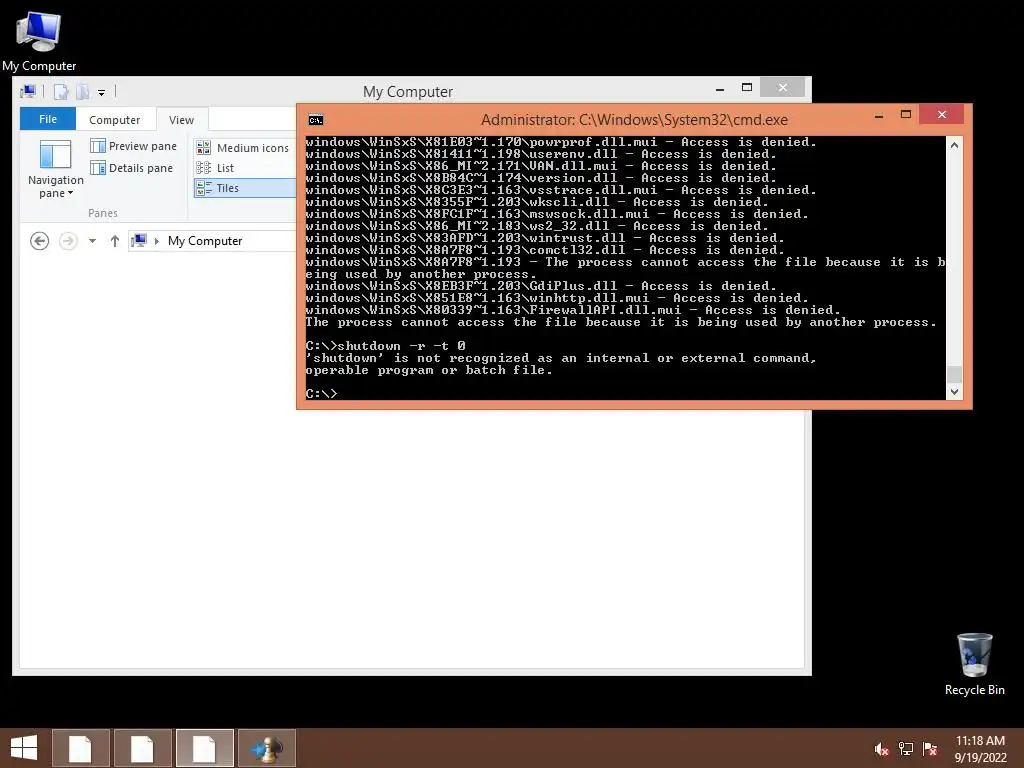Click the 'shutdown -r -t 0' command line
The width and height of the screenshot is (1024, 768).
coord(385,345)
